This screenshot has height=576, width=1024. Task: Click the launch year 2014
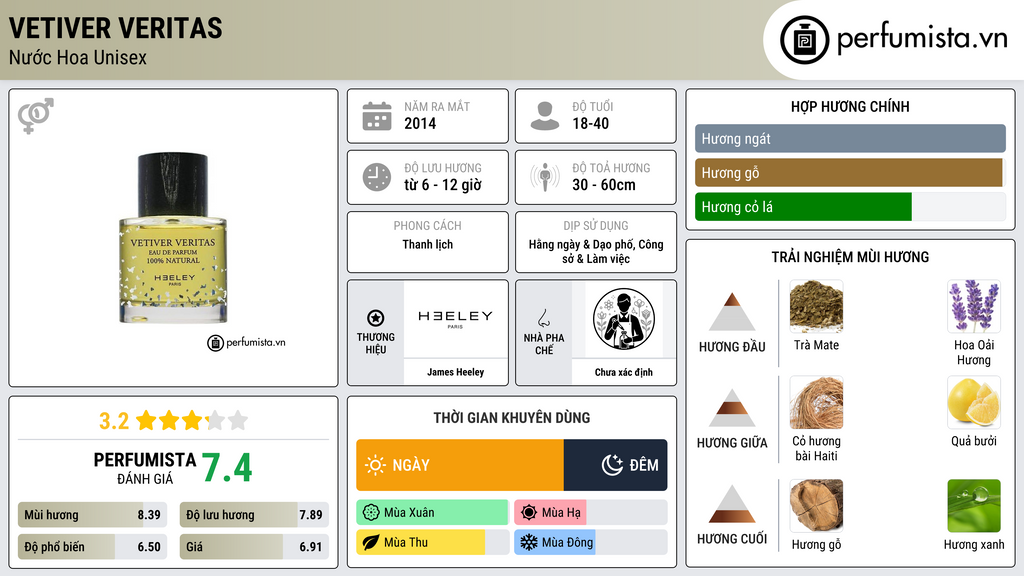(420, 123)
